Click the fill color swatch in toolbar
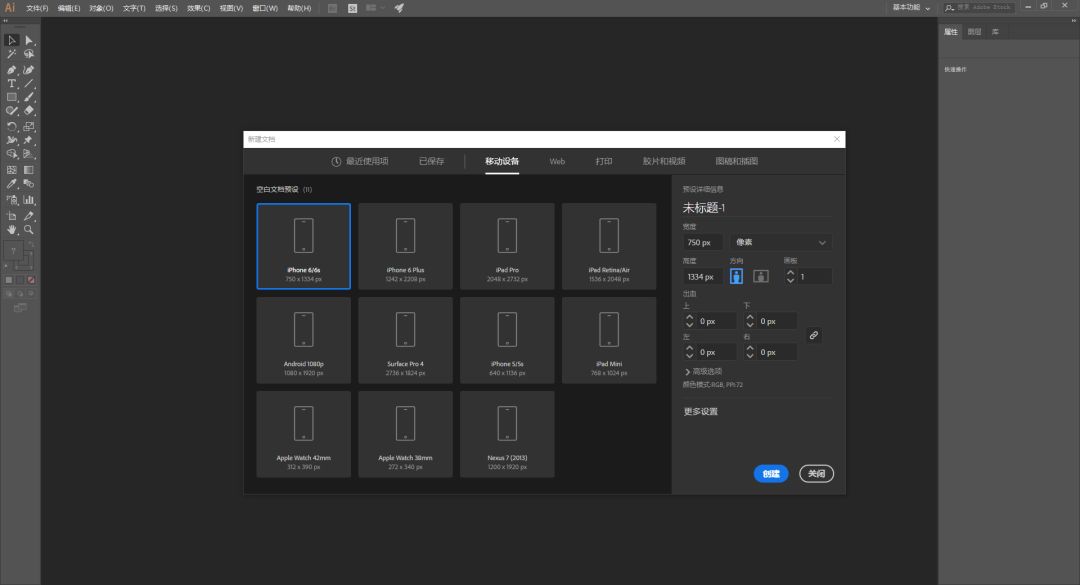 (15, 250)
